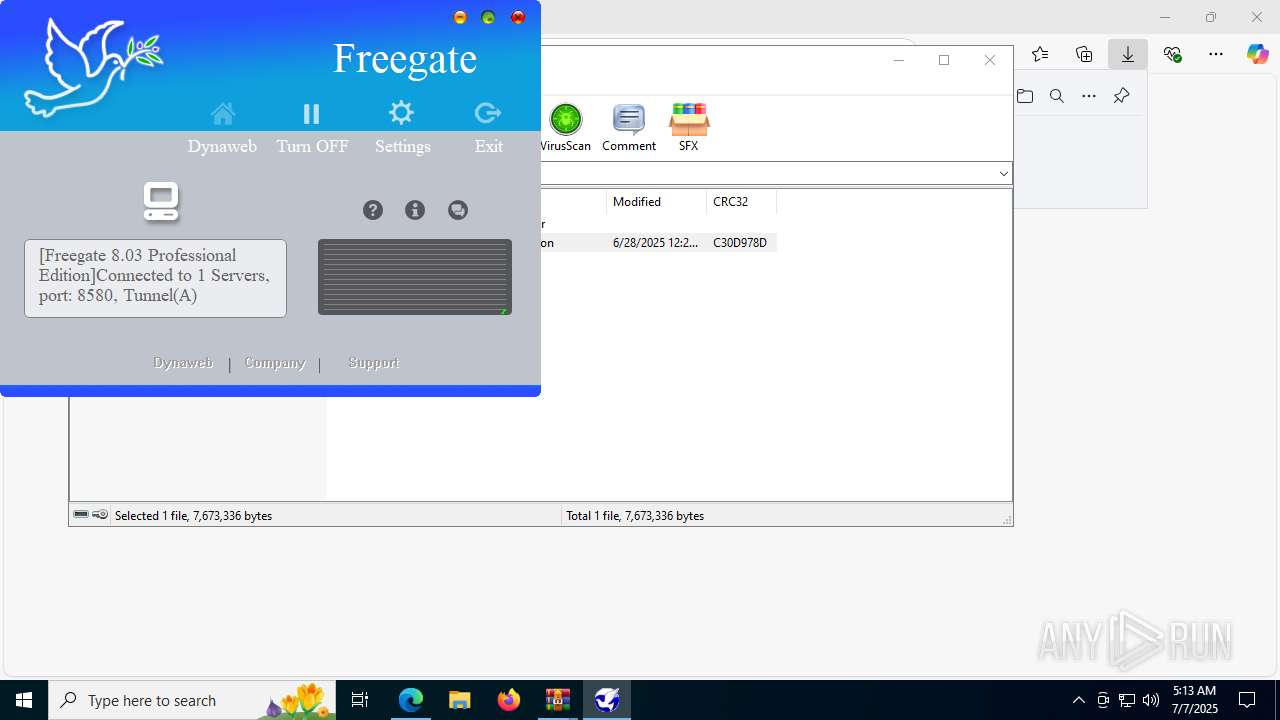Open Edge Browser essentials icon

[1172, 54]
